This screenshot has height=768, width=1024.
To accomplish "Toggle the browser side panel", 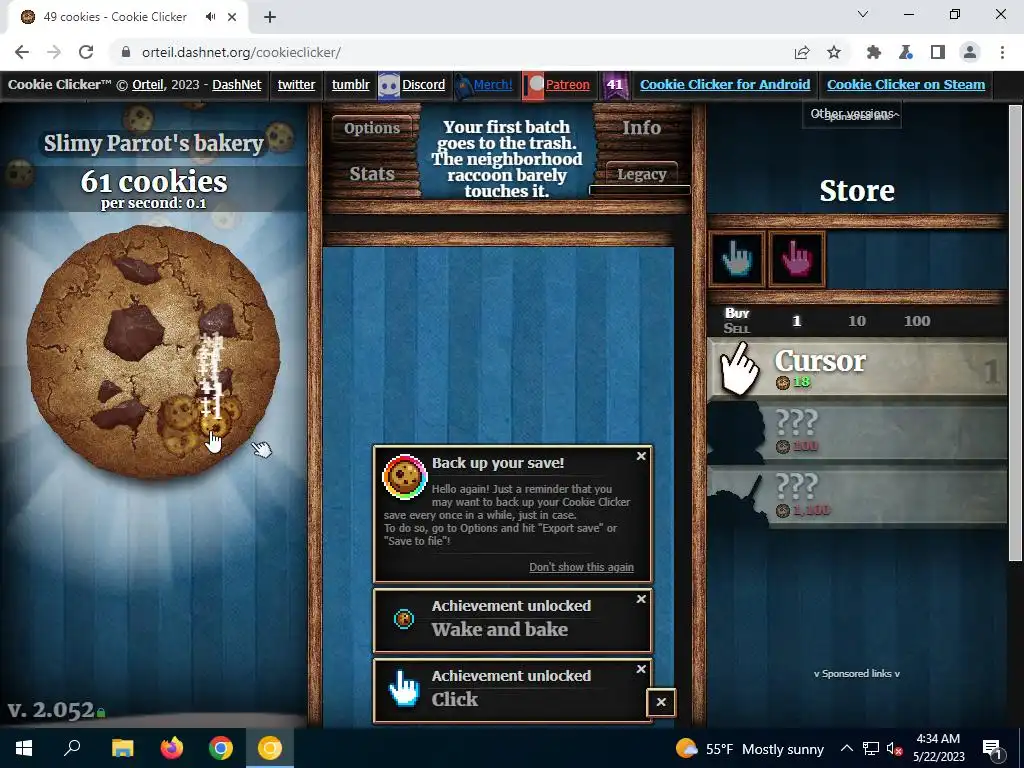I will point(938,52).
